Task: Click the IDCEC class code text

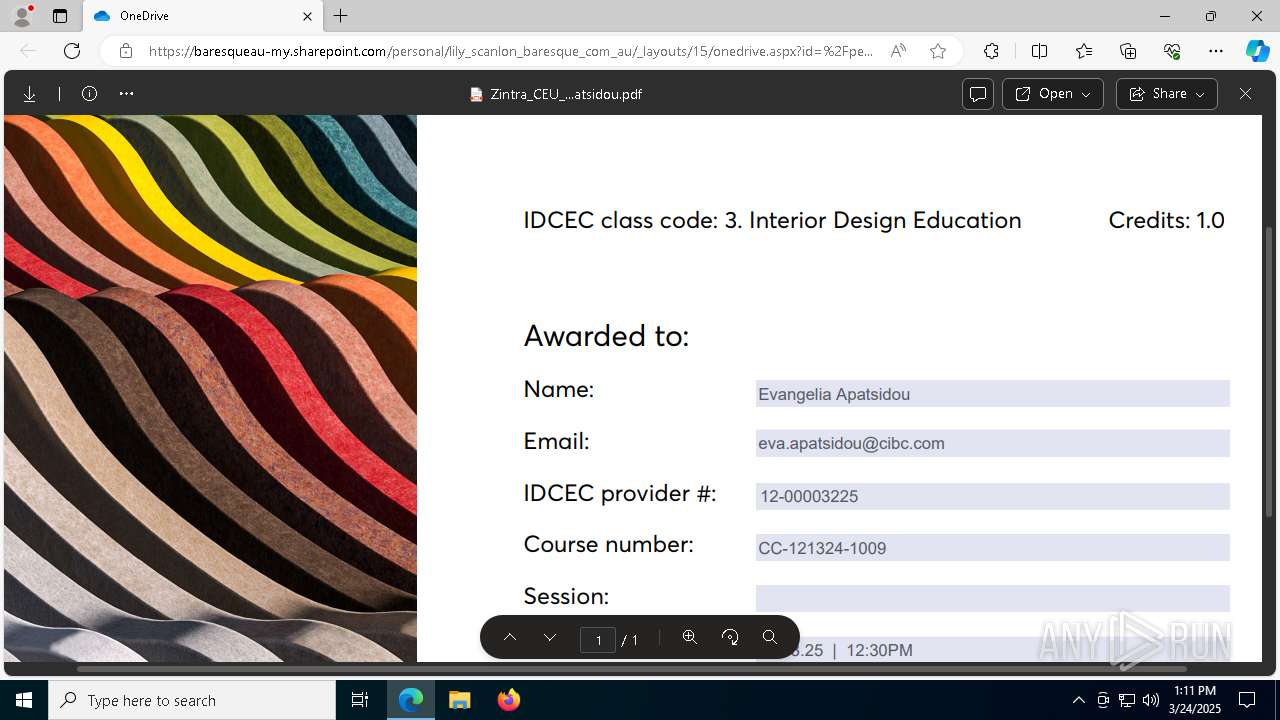Action: [772, 220]
